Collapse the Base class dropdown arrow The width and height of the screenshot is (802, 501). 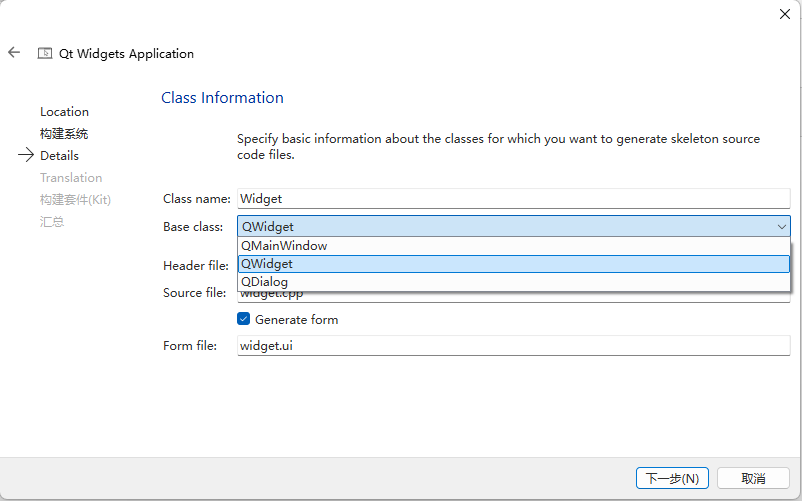781,226
